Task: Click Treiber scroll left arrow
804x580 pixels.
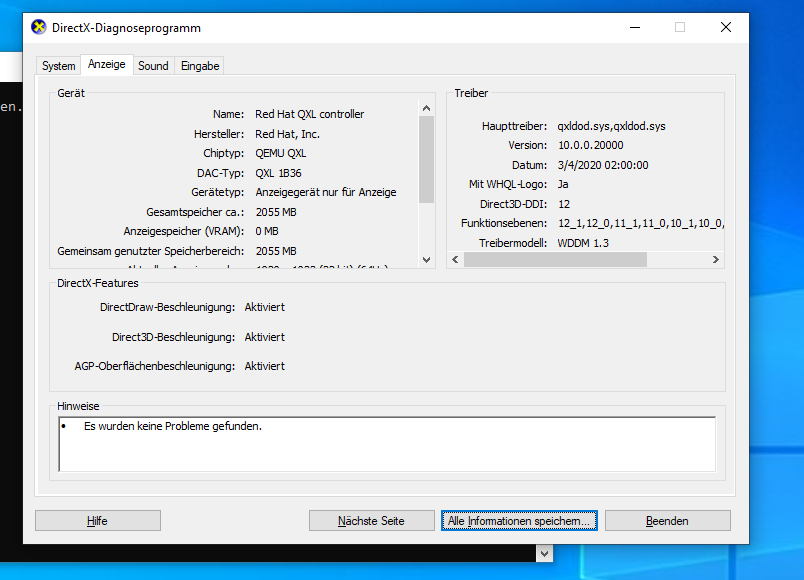Action: tap(455, 259)
